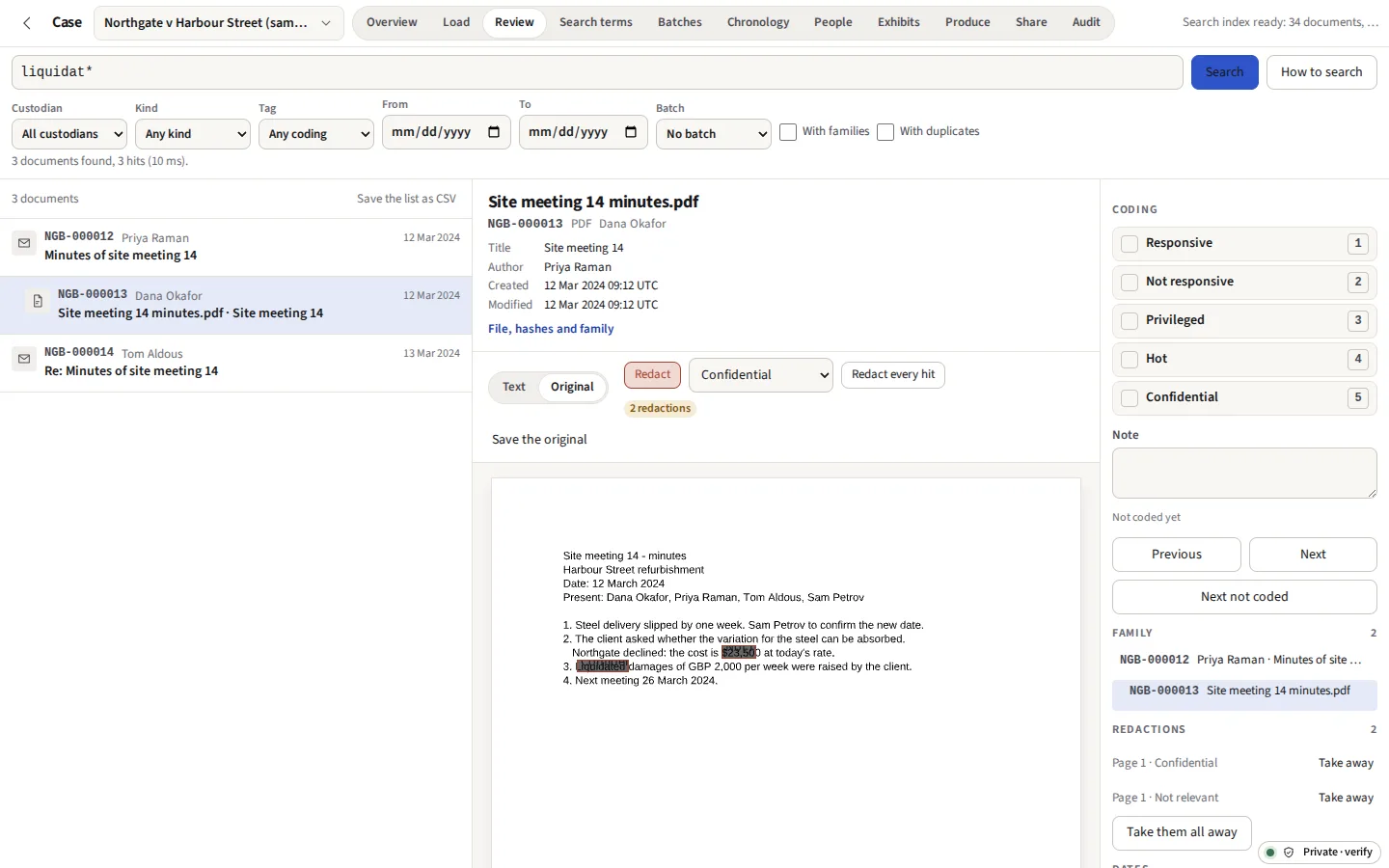Open the case selector dropdown
This screenshot has height=868, width=1389.
coord(219,22)
